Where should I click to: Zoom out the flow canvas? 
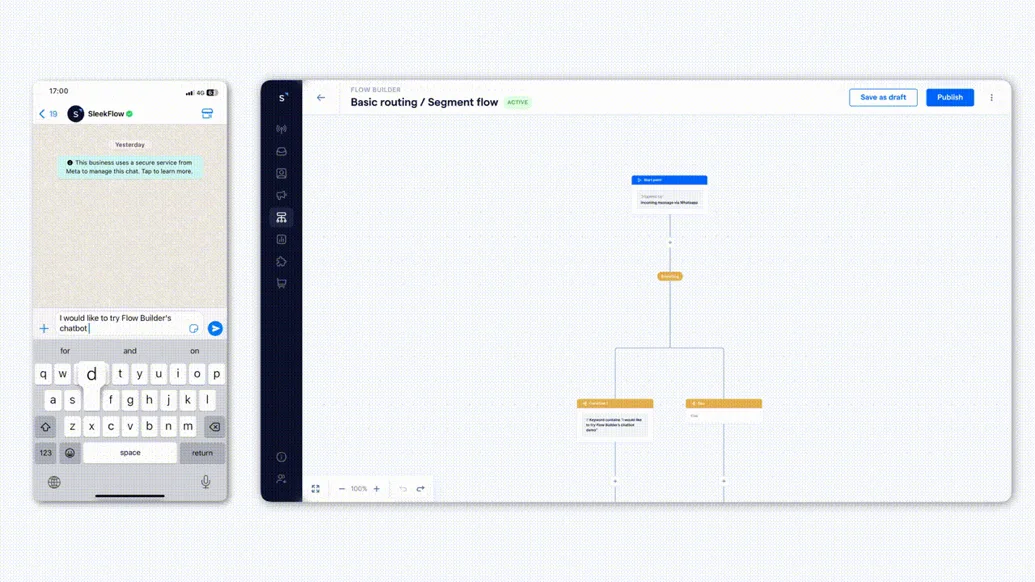tap(342, 489)
